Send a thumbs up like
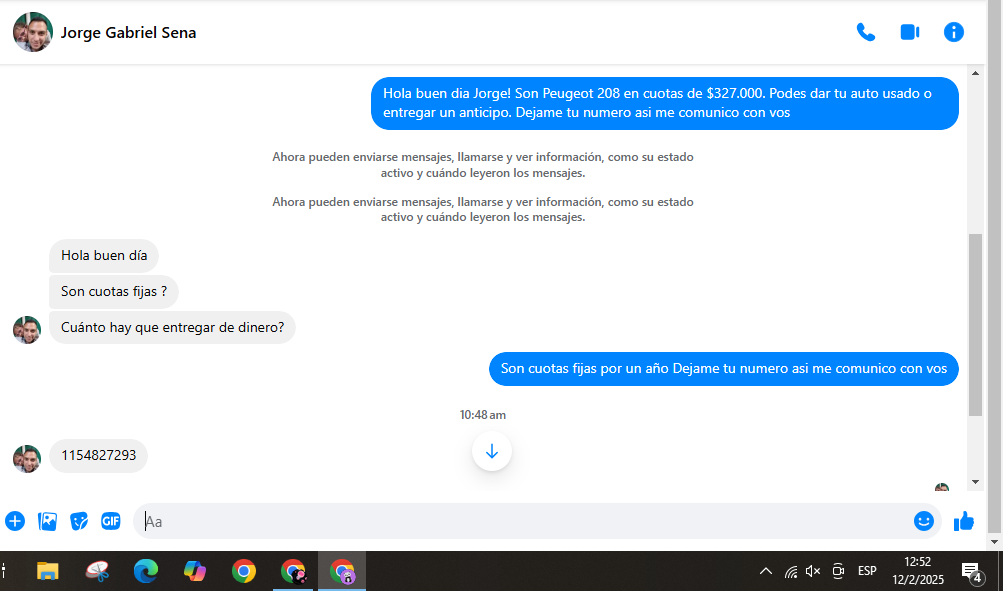The width and height of the screenshot is (1003, 591). [964, 521]
